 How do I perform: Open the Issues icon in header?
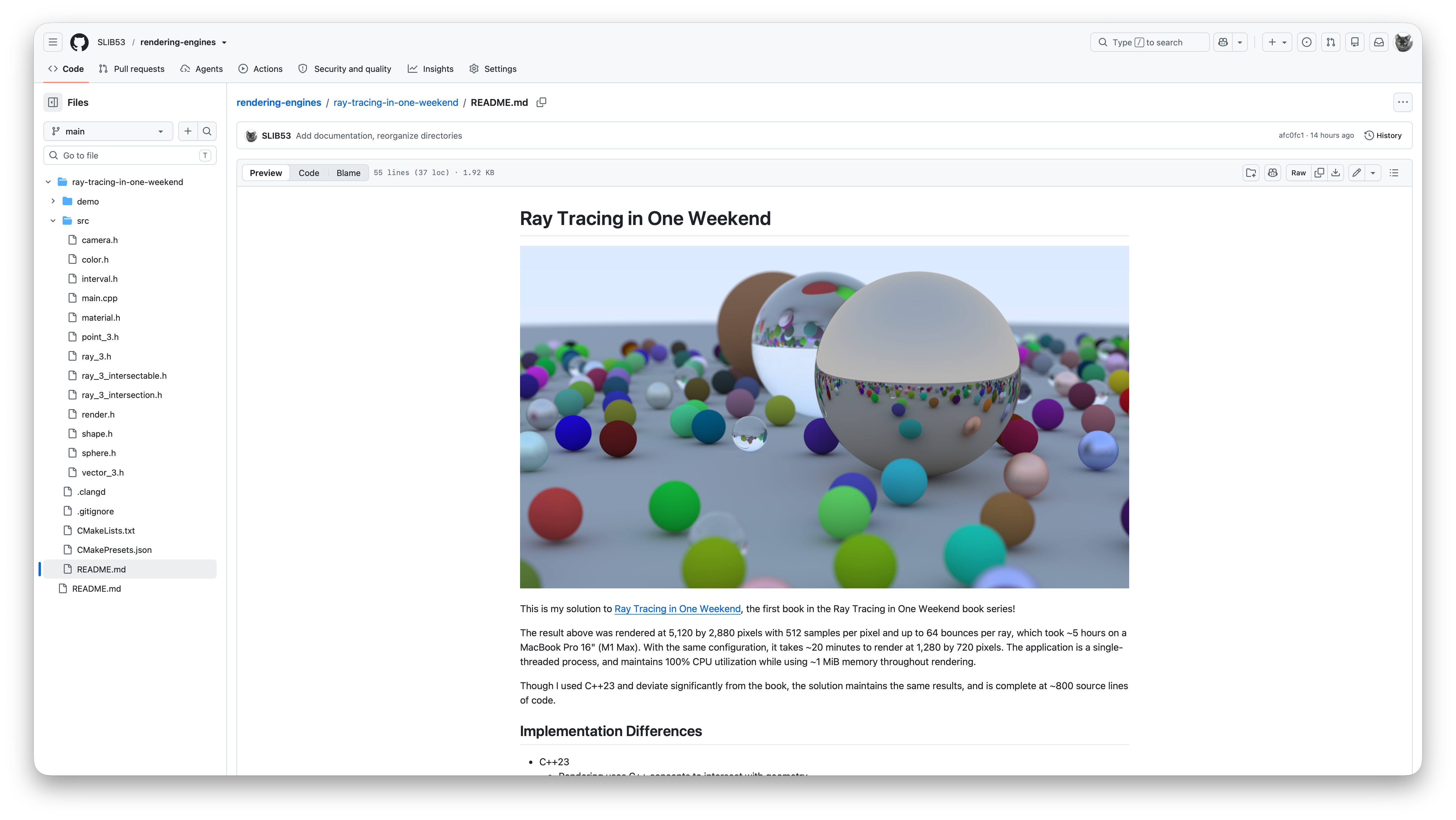click(x=1307, y=42)
